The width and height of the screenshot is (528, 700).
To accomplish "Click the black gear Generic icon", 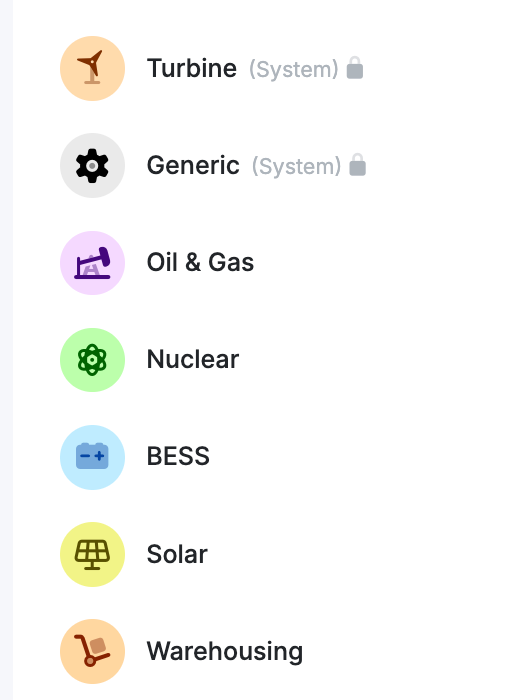I will pyautogui.click(x=92, y=166).
